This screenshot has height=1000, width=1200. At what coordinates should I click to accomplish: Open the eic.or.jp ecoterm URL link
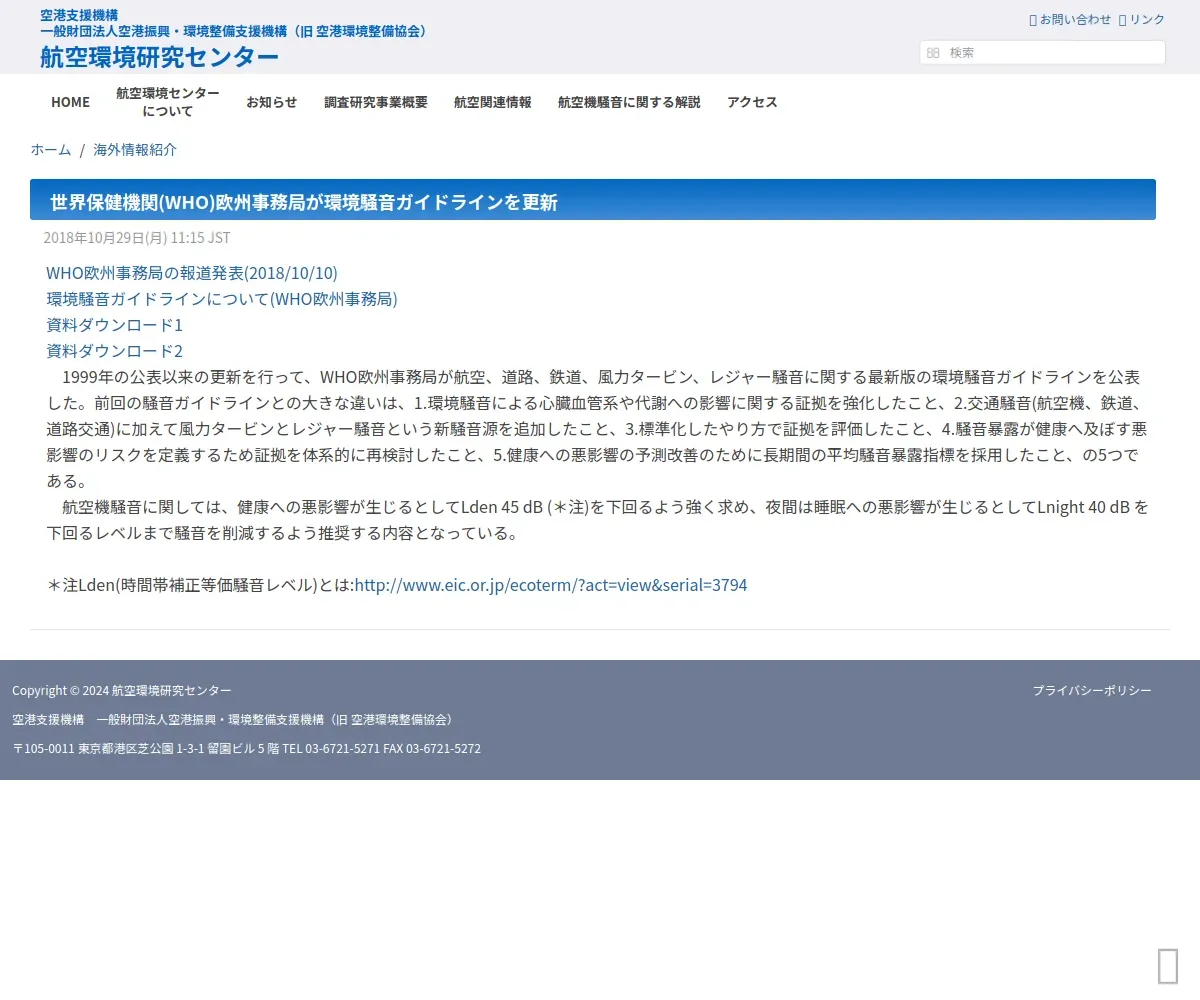click(x=551, y=585)
